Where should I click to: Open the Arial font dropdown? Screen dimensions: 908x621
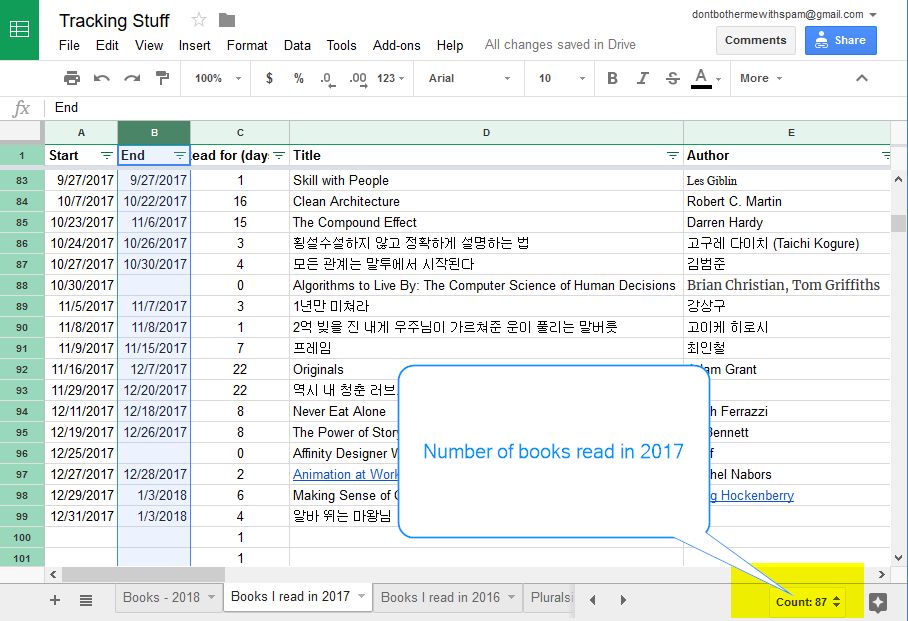pyautogui.click(x=469, y=78)
